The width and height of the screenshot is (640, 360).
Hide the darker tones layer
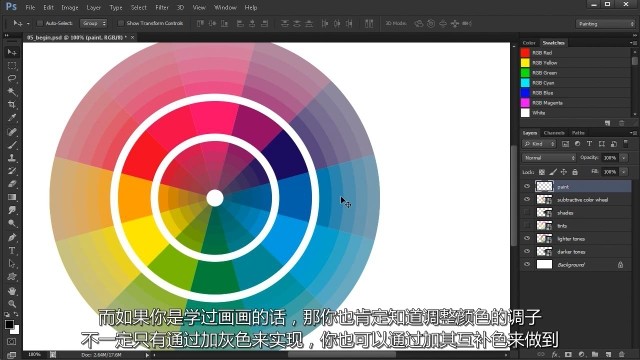[527, 251]
